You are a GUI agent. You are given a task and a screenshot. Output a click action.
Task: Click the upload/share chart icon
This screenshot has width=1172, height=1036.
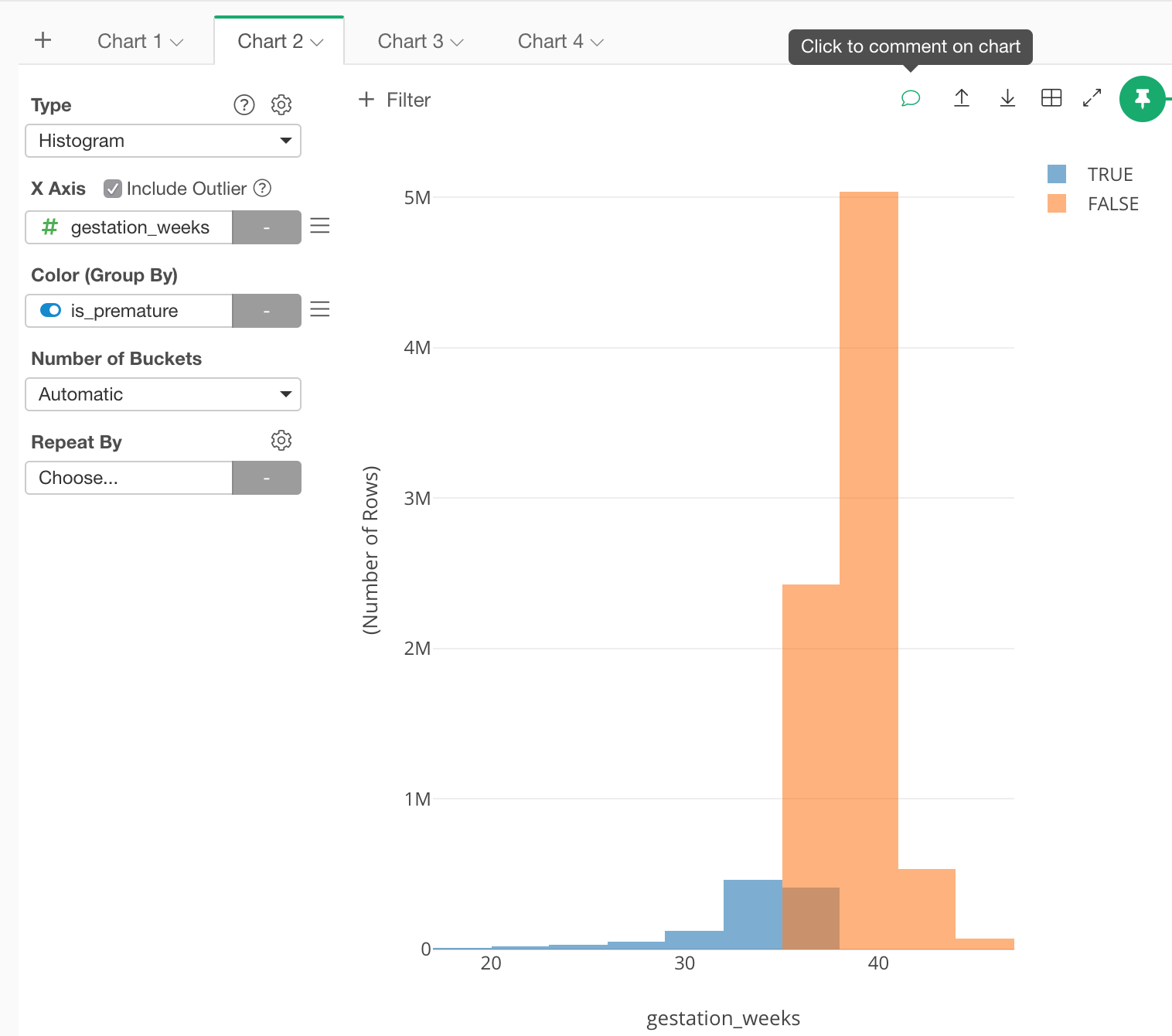click(961, 98)
